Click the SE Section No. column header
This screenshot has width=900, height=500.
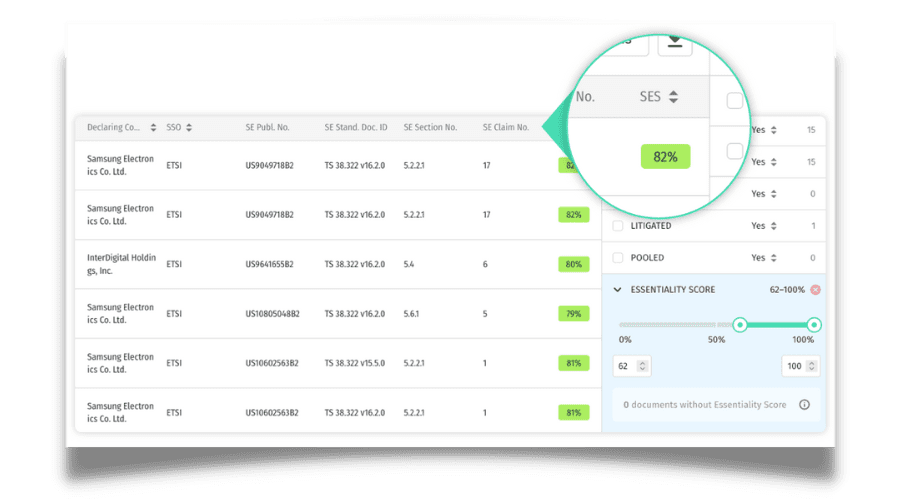click(x=430, y=127)
